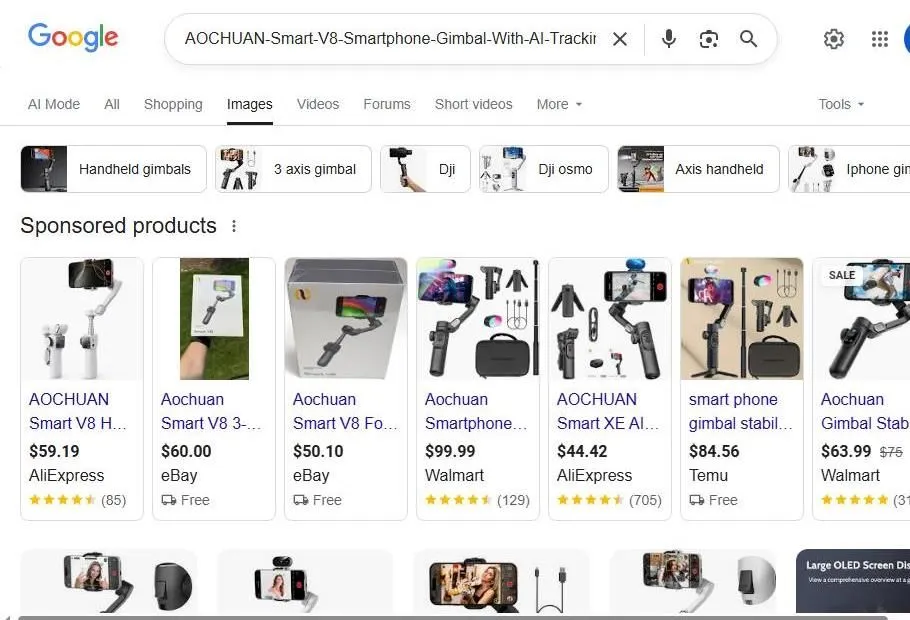Open the Google apps grid icon

tap(879, 39)
